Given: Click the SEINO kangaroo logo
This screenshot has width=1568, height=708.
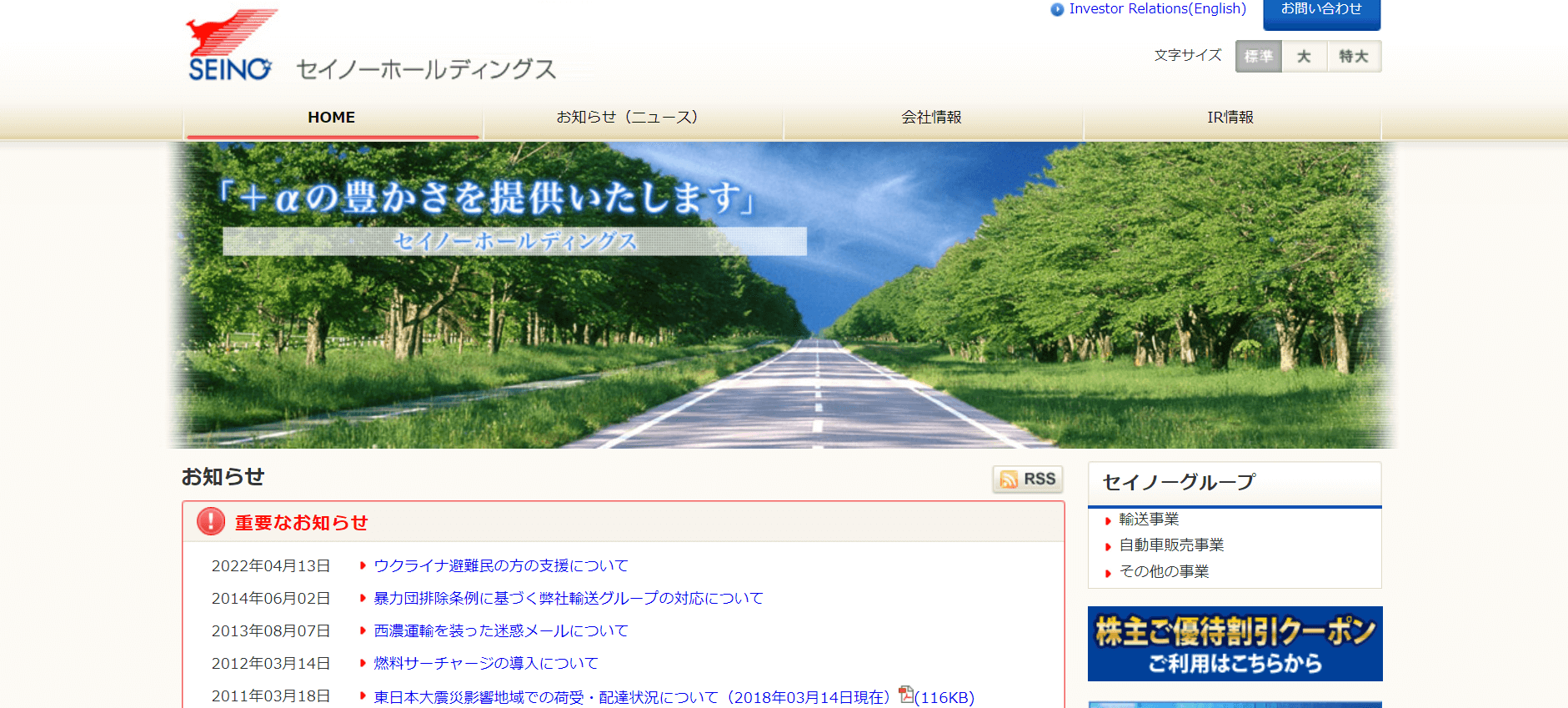Looking at the screenshot, I should (x=231, y=45).
